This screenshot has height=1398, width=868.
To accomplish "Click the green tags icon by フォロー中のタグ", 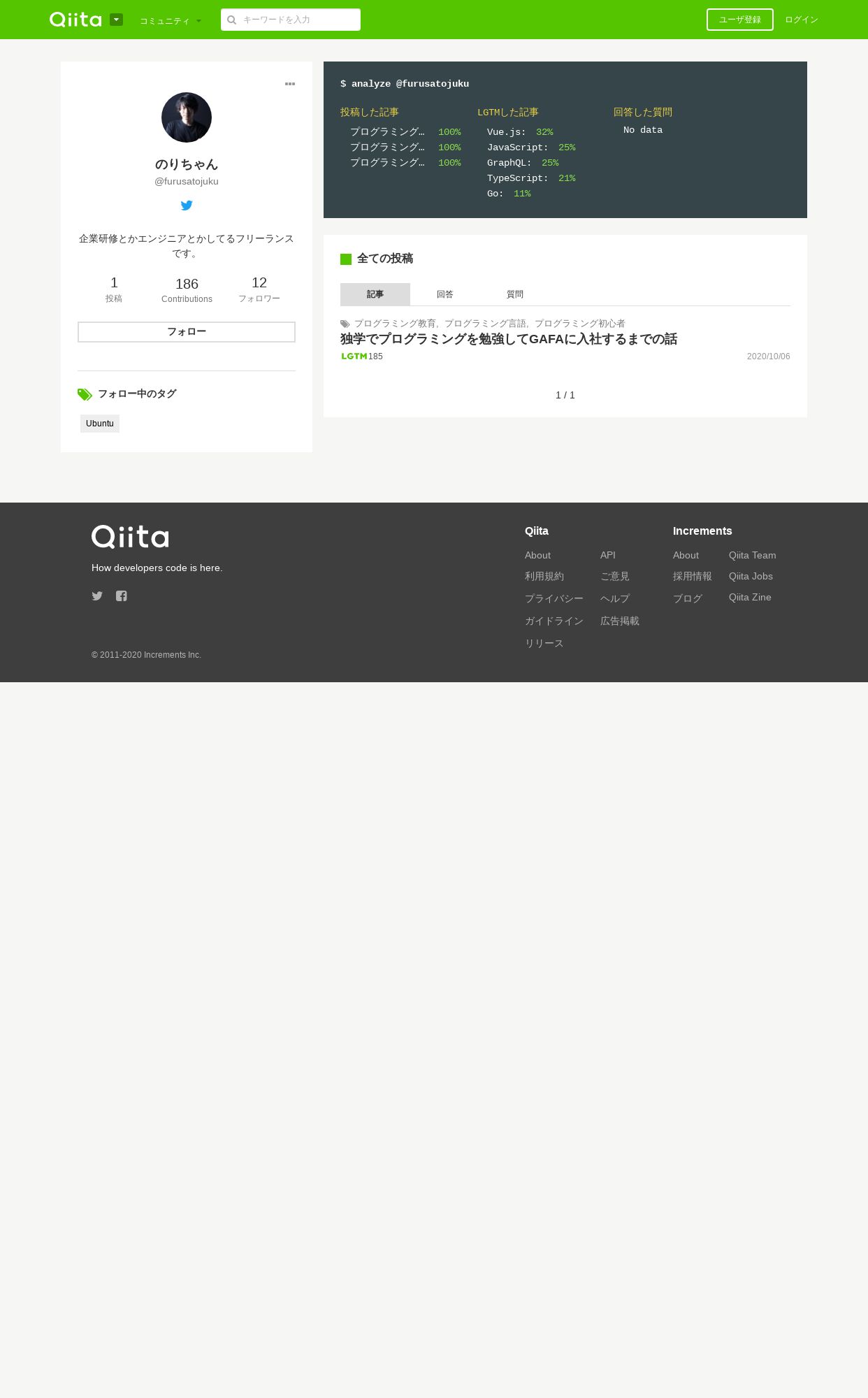I will click(85, 395).
